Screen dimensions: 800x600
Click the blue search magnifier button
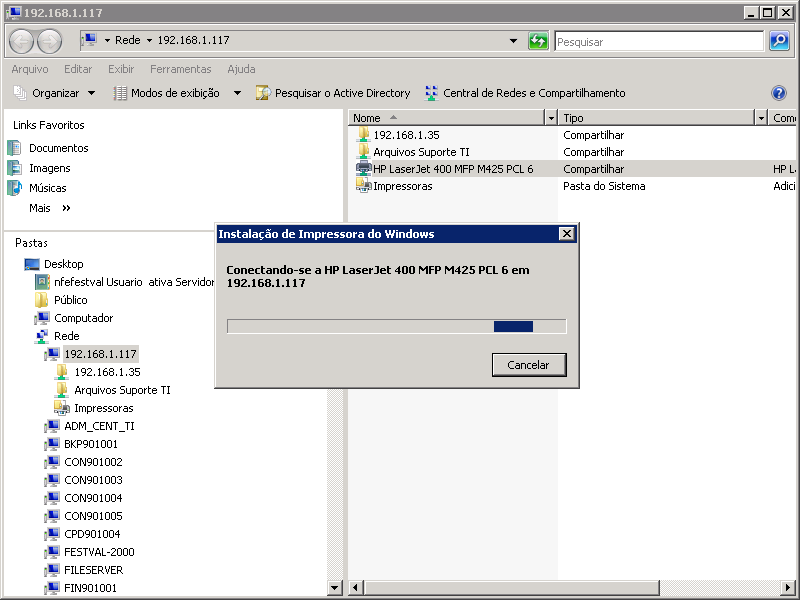point(779,41)
